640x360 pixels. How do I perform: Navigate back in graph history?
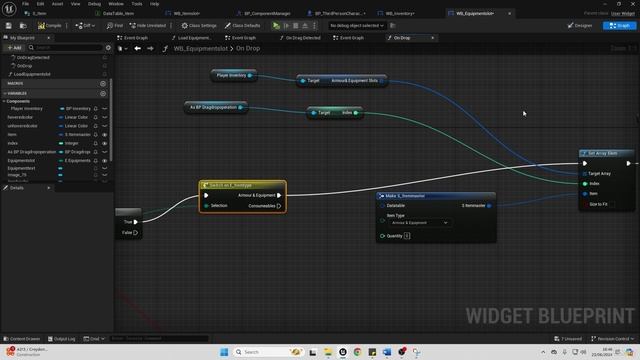click(138, 49)
